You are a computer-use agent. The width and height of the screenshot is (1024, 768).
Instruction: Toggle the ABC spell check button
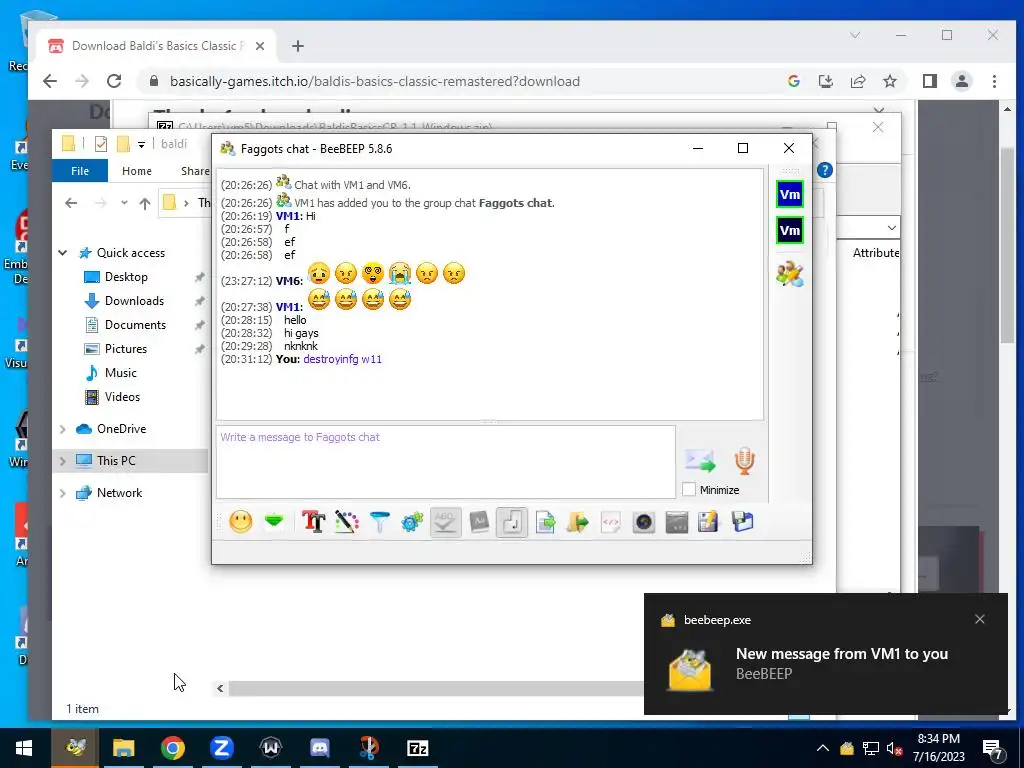pyautogui.click(x=445, y=522)
